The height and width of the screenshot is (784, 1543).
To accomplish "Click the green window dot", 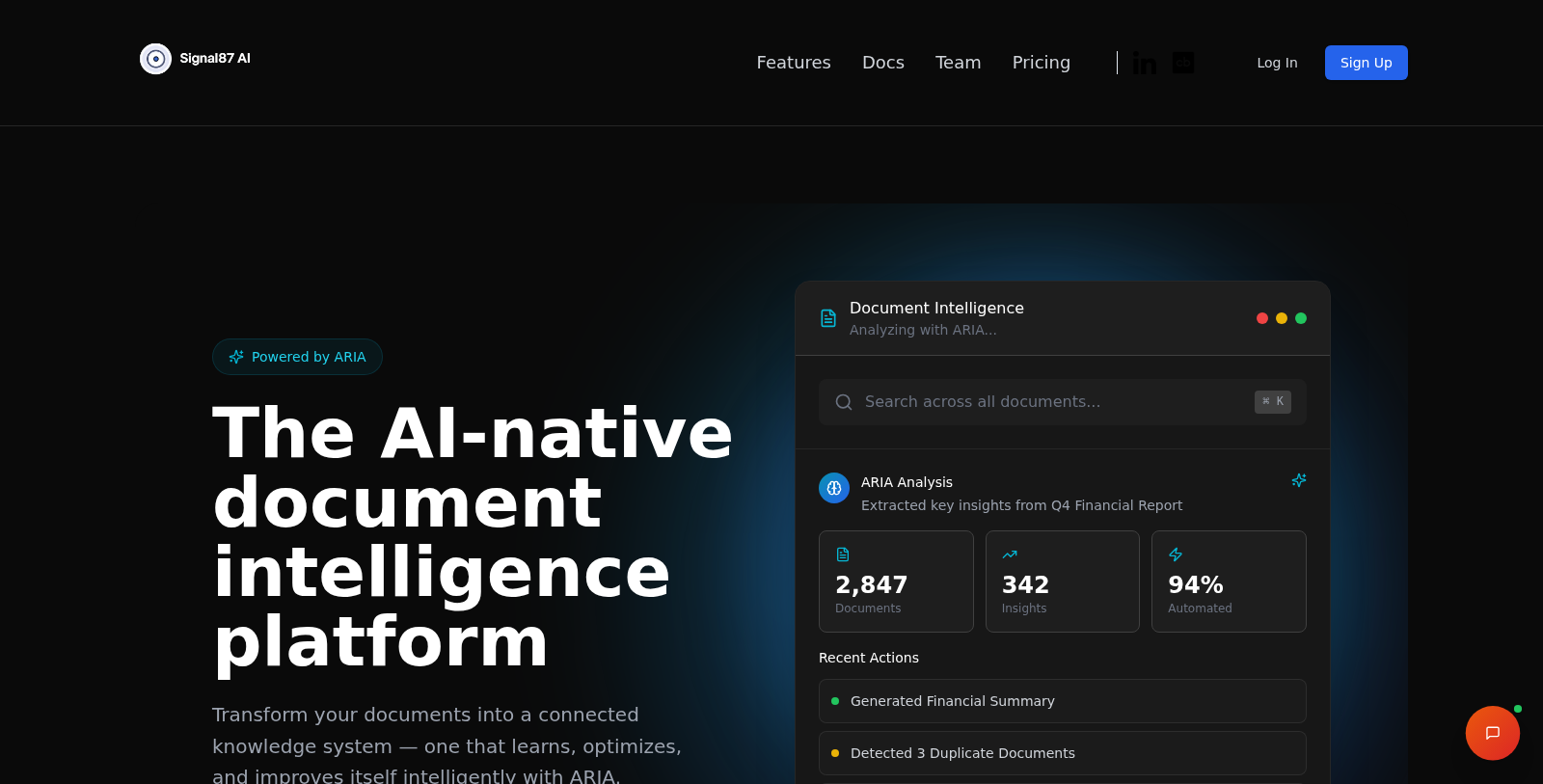I will click(1301, 318).
